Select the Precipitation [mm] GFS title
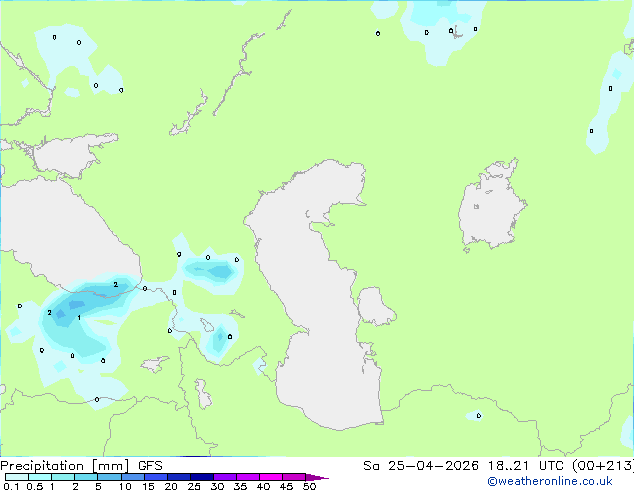The width and height of the screenshot is (634, 490). [x=81, y=466]
